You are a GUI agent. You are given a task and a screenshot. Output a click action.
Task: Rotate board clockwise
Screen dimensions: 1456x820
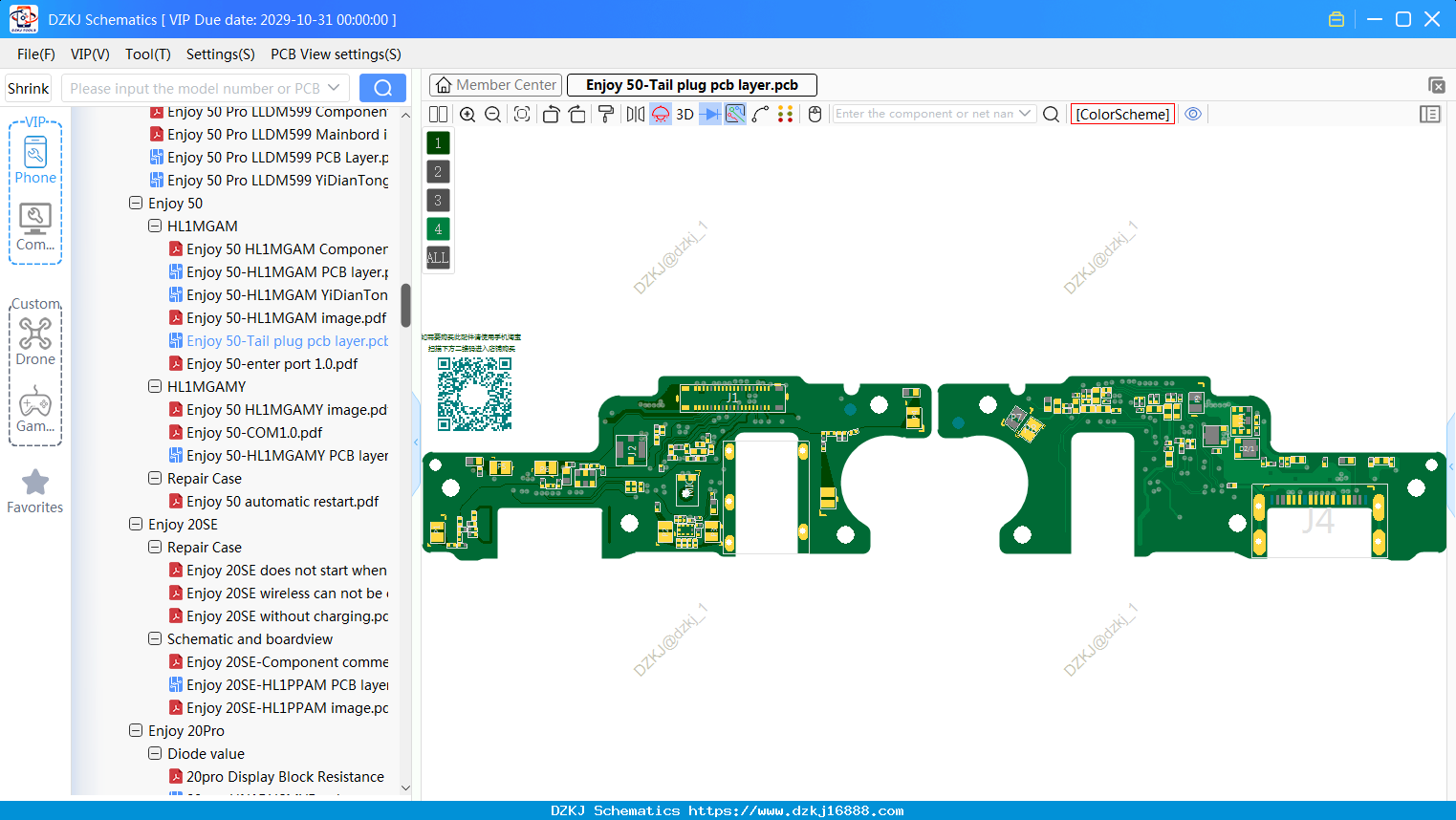click(576, 115)
